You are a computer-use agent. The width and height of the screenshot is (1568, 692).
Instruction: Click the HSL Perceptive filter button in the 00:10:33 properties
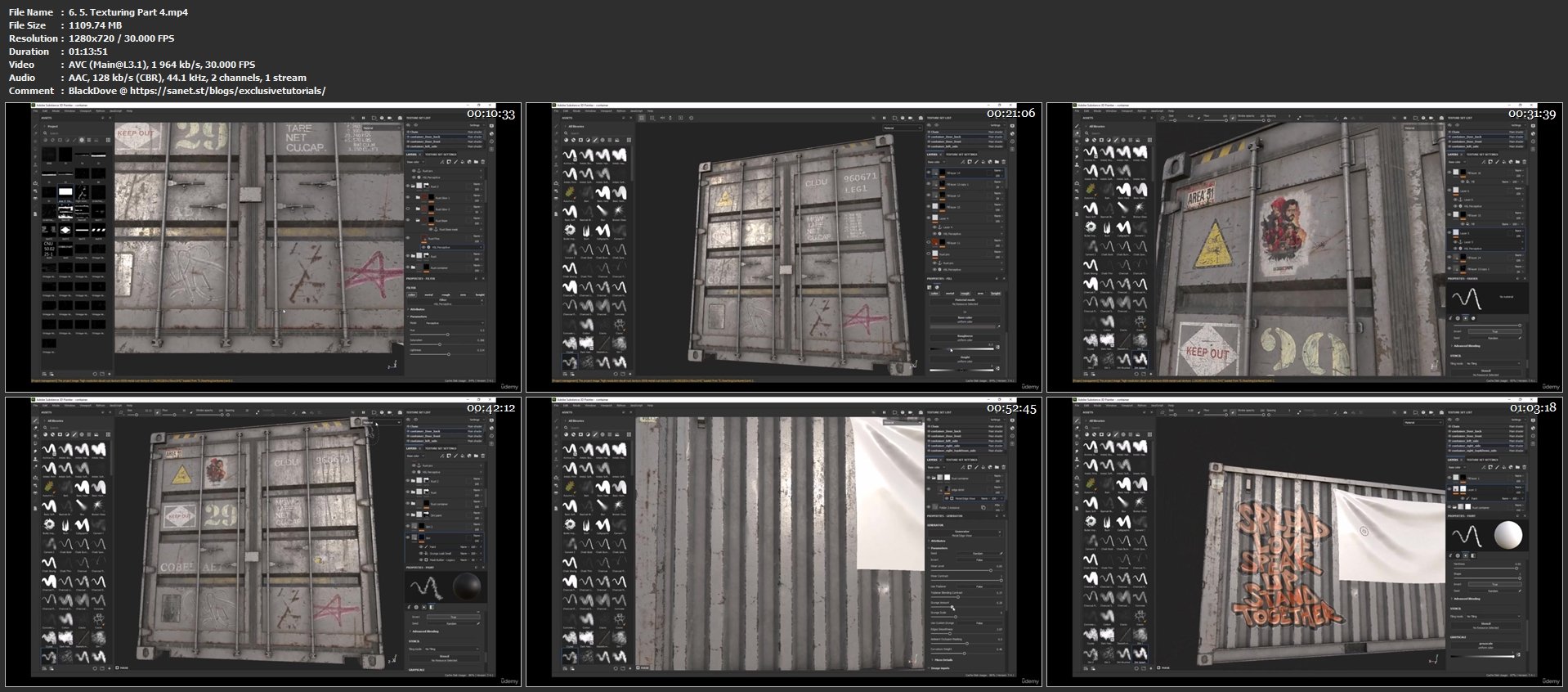pos(446,302)
